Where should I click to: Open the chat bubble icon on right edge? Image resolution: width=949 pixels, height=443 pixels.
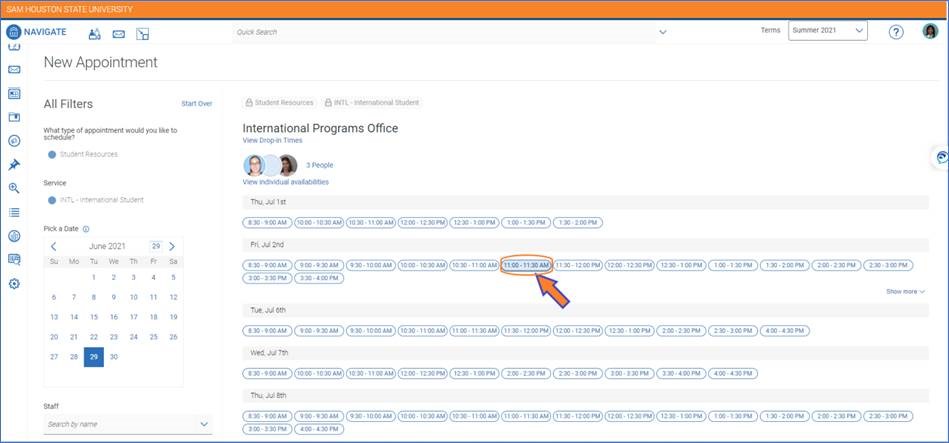pyautogui.click(x=940, y=157)
